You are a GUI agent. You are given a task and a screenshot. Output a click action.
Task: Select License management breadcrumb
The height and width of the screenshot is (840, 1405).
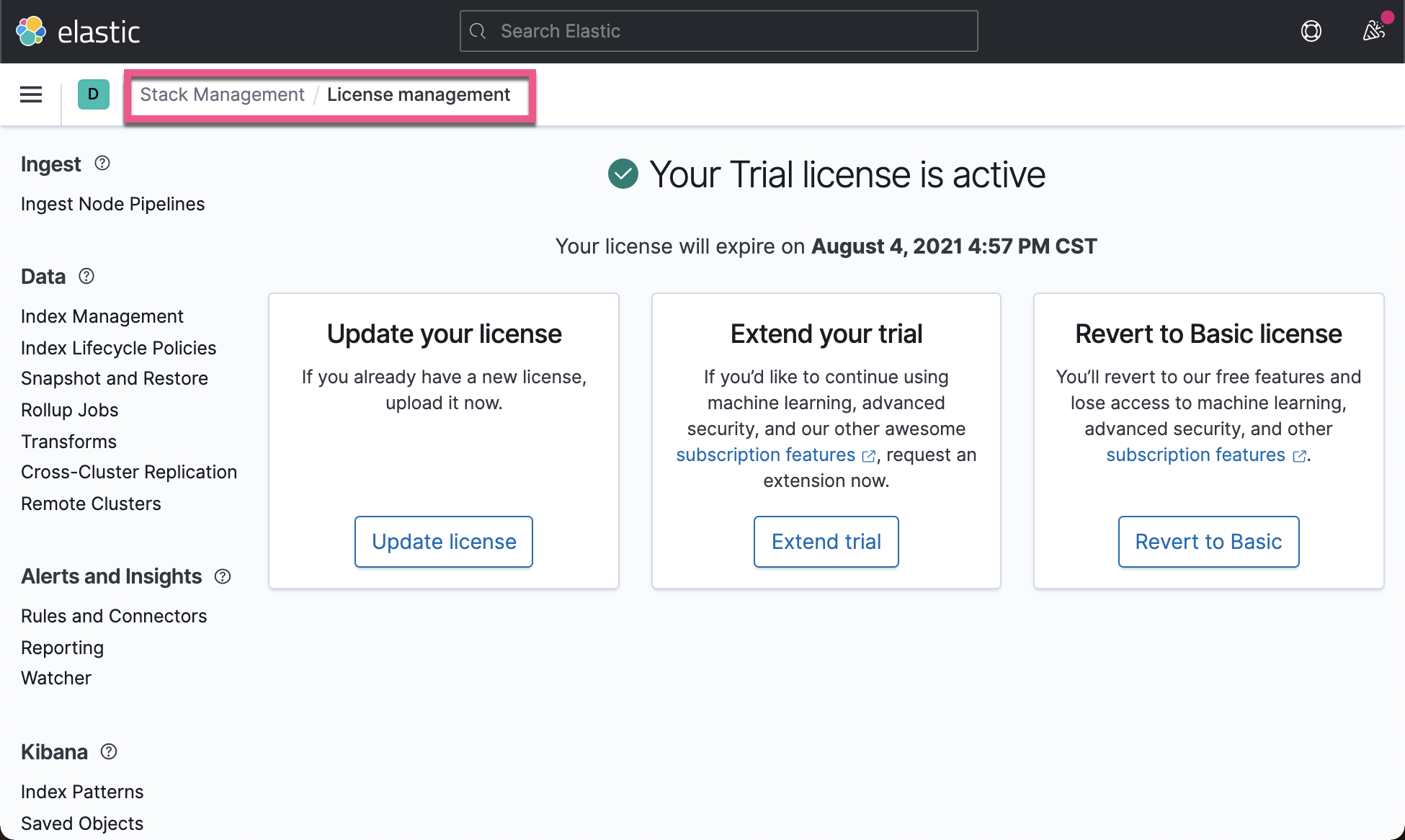(419, 94)
